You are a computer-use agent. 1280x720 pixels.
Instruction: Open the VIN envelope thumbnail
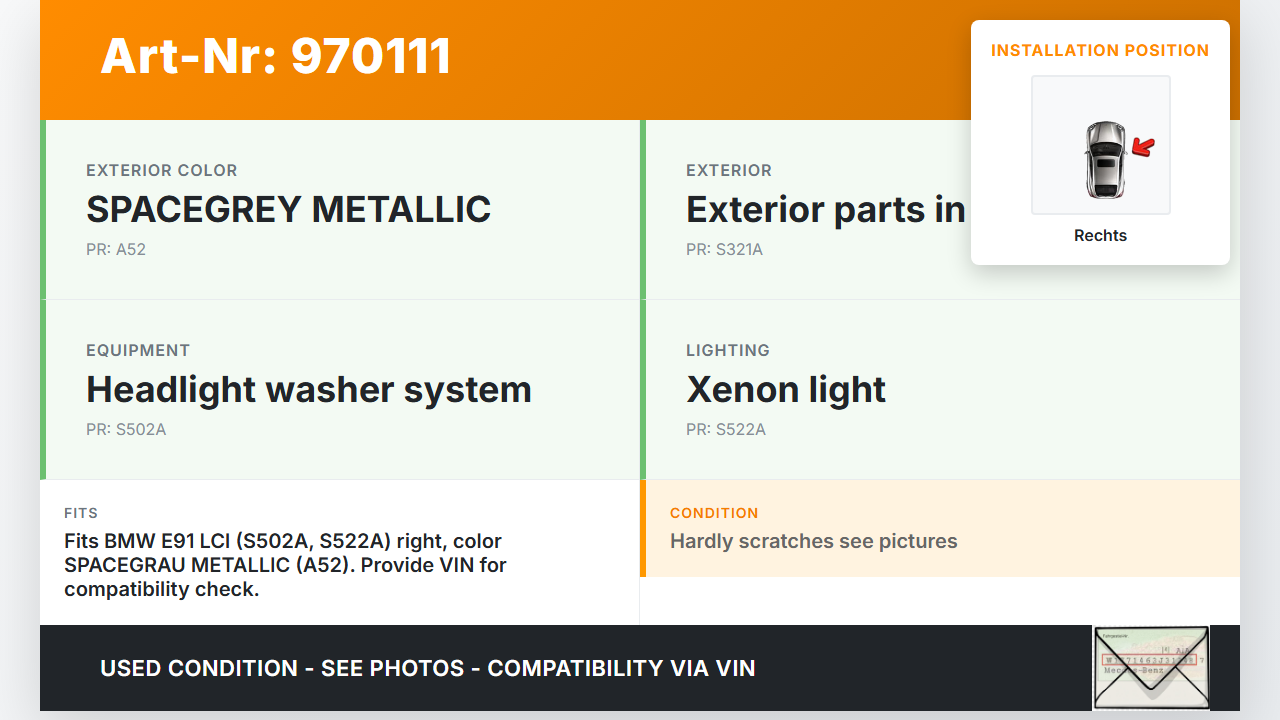(x=1151, y=667)
